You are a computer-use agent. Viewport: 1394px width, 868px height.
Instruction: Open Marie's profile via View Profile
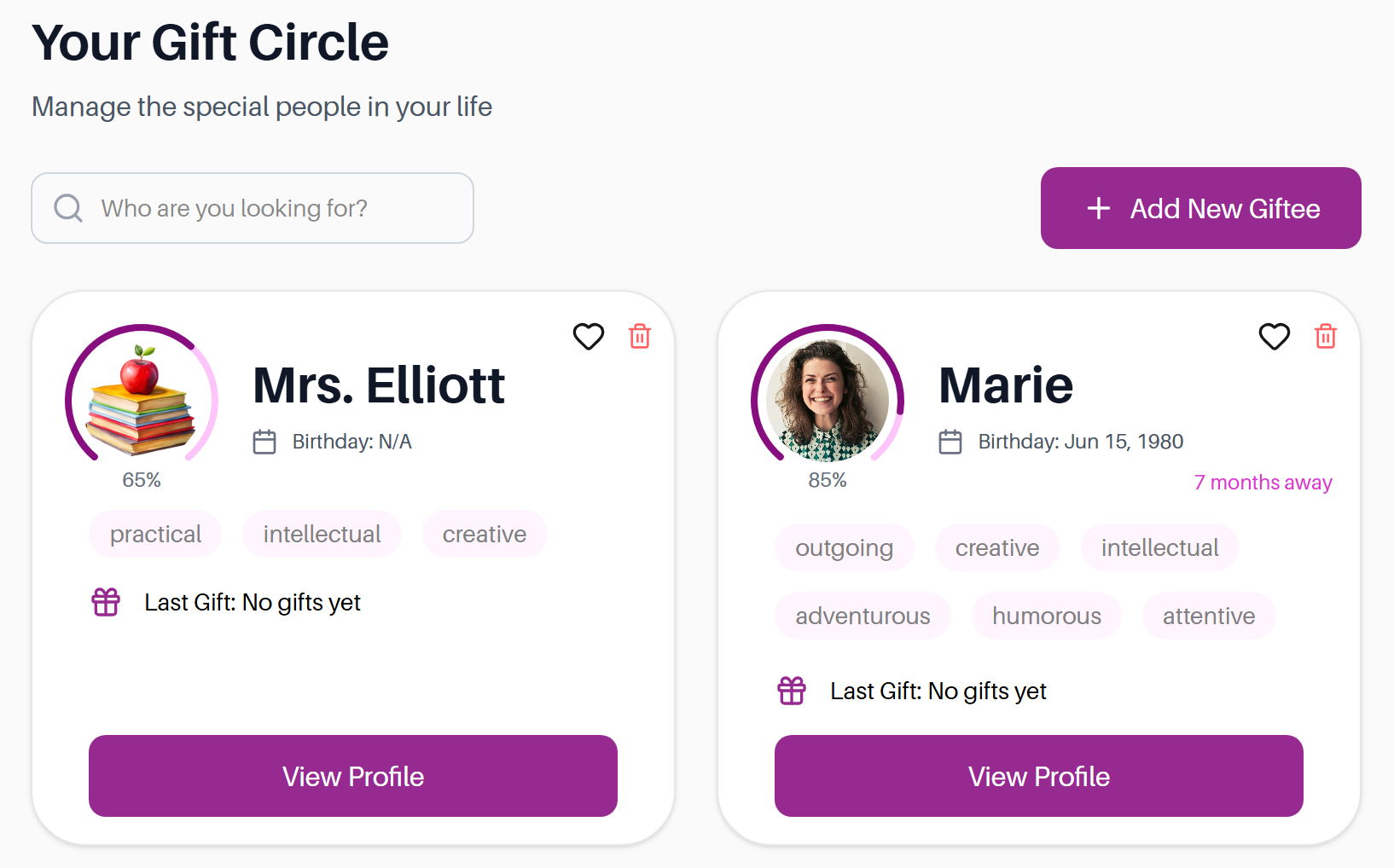pyautogui.click(x=1037, y=776)
